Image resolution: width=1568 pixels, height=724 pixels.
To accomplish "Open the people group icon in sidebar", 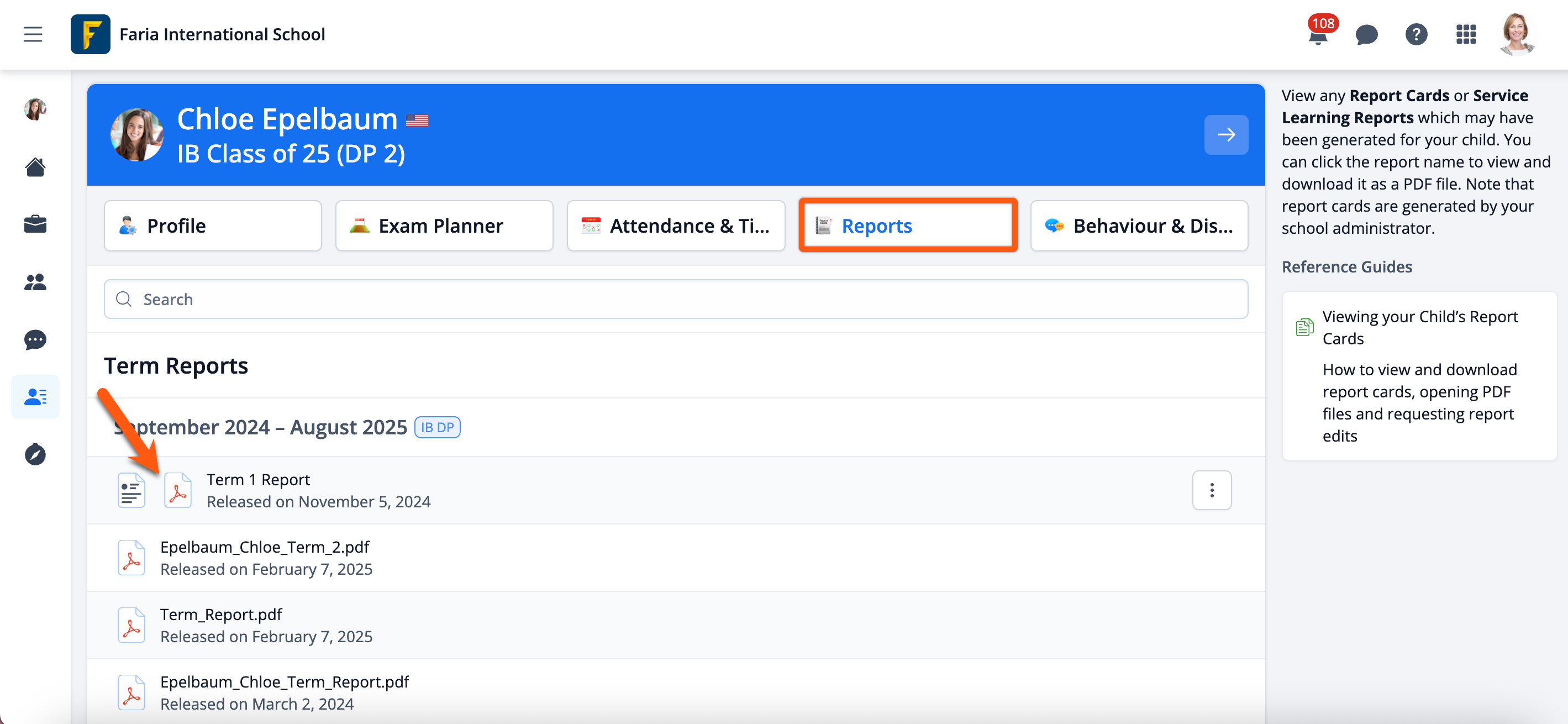I will click(35, 282).
